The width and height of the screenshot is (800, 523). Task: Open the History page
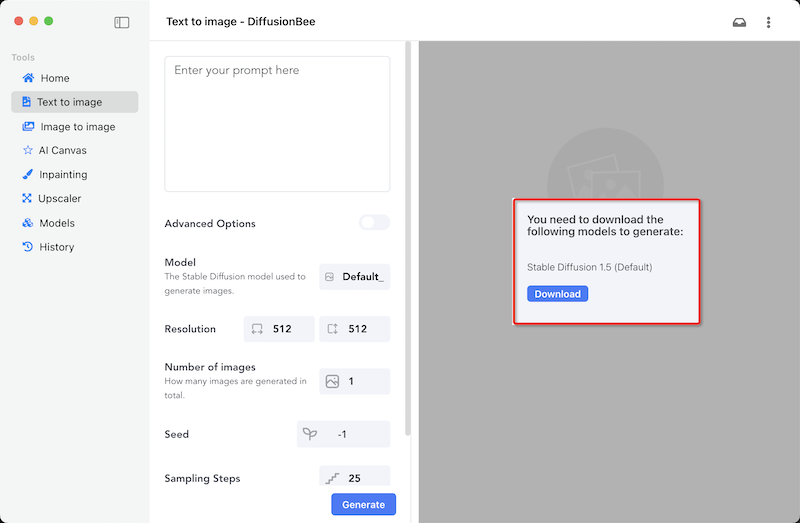[x=74, y=246]
